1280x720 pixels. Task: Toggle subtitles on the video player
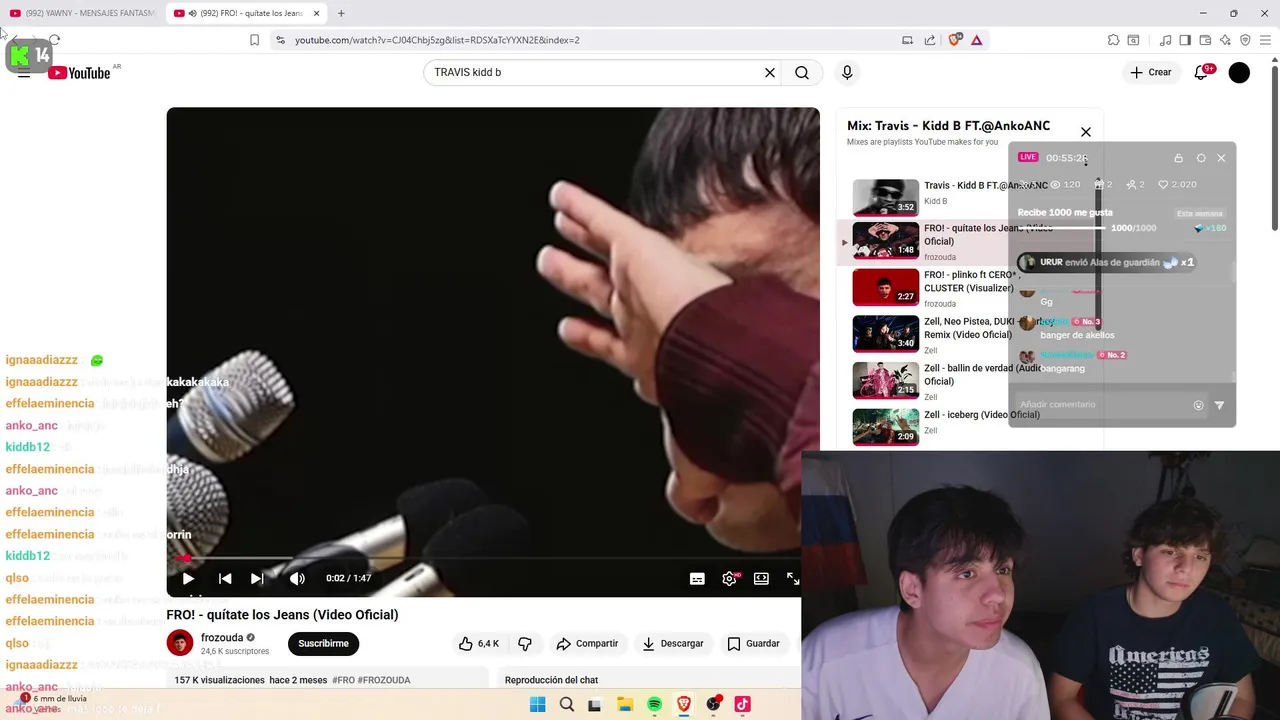click(x=697, y=578)
